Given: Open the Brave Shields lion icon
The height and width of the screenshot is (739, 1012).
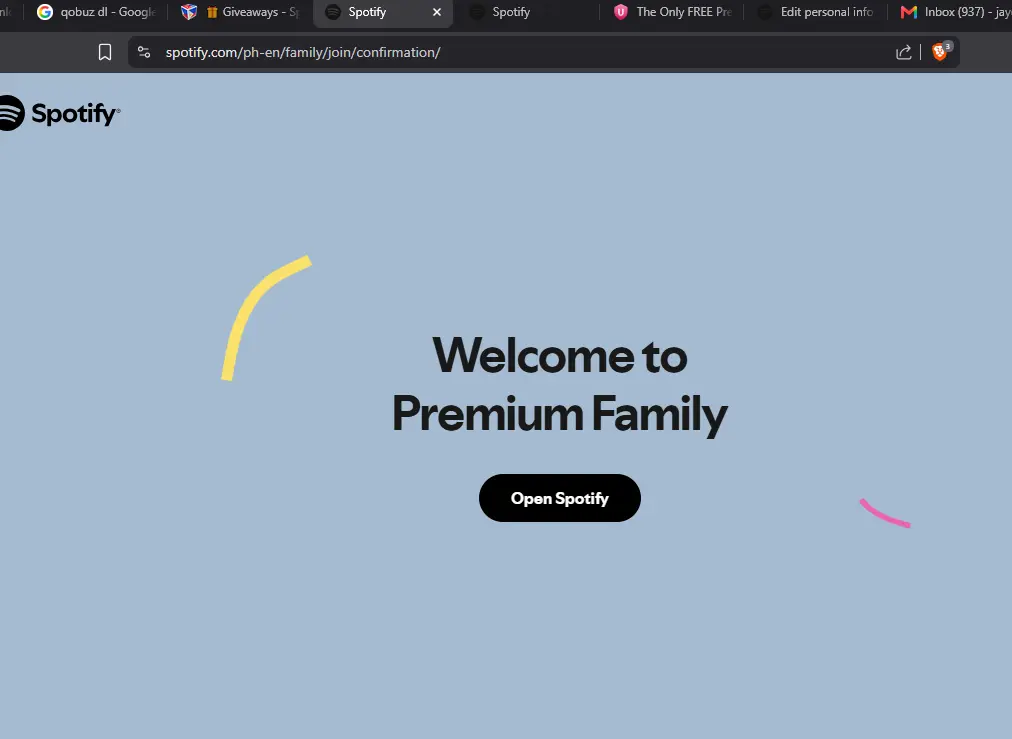Looking at the screenshot, I should coord(941,52).
